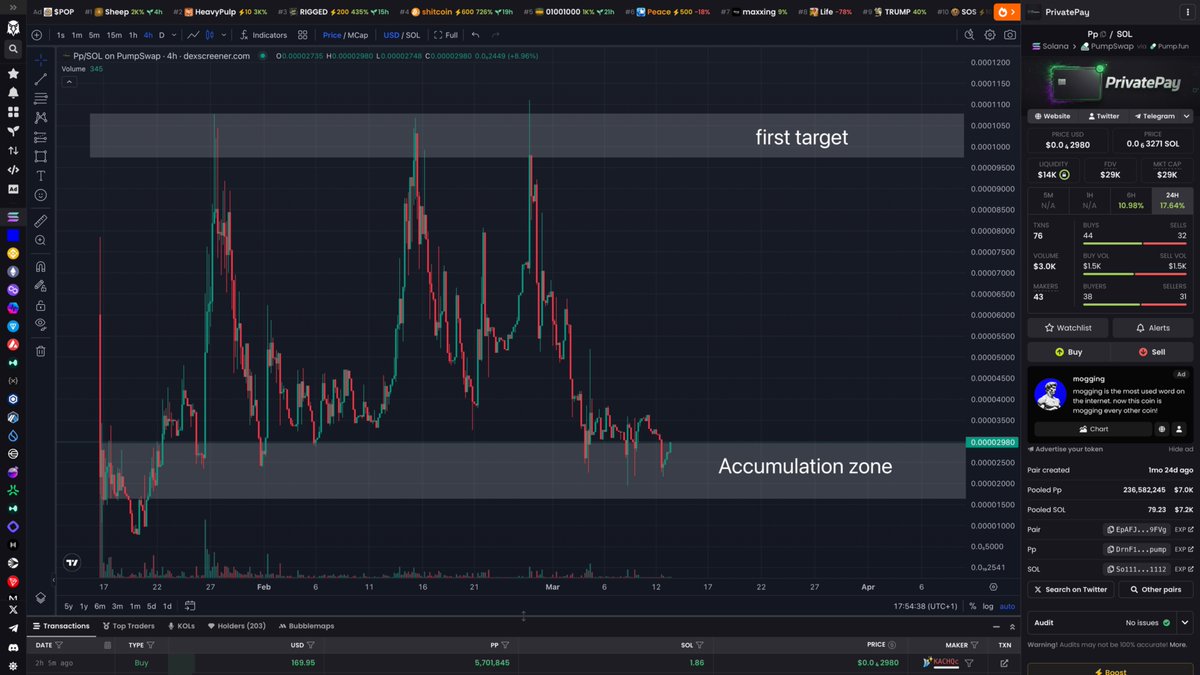Screen dimensions: 1200x675
Task: Click the TradingView logo on chart
Action: (72, 563)
